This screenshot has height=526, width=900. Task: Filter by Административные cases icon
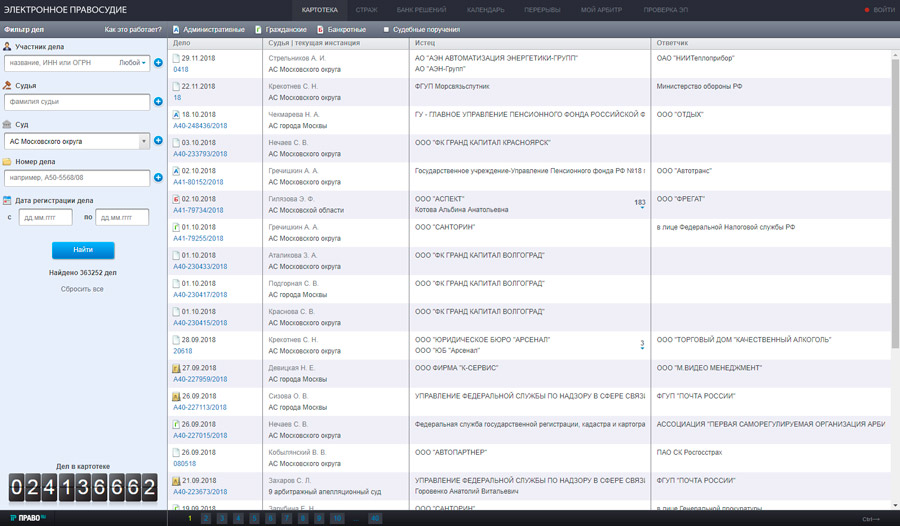click(x=176, y=29)
